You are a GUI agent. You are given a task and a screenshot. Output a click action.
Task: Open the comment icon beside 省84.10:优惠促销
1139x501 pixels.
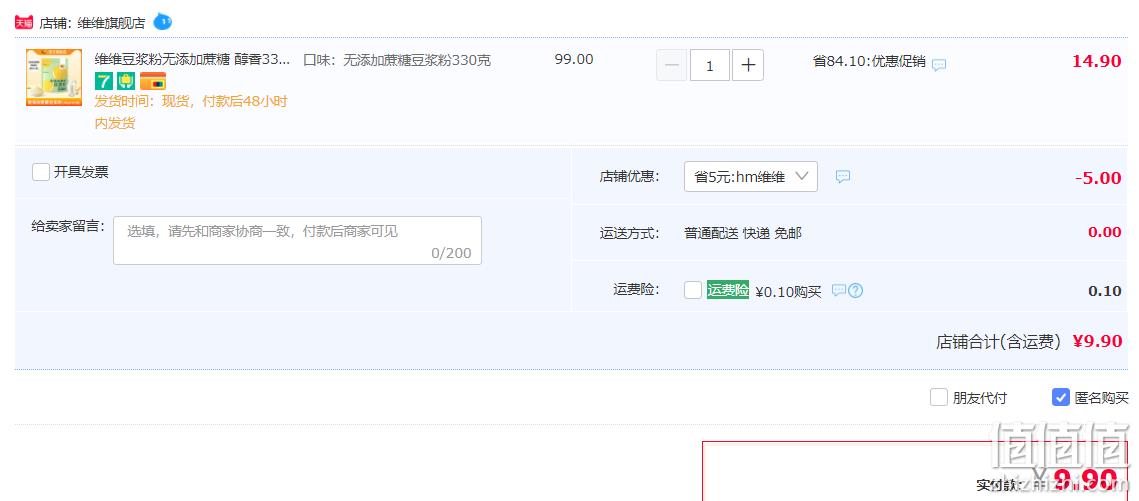pos(939,65)
